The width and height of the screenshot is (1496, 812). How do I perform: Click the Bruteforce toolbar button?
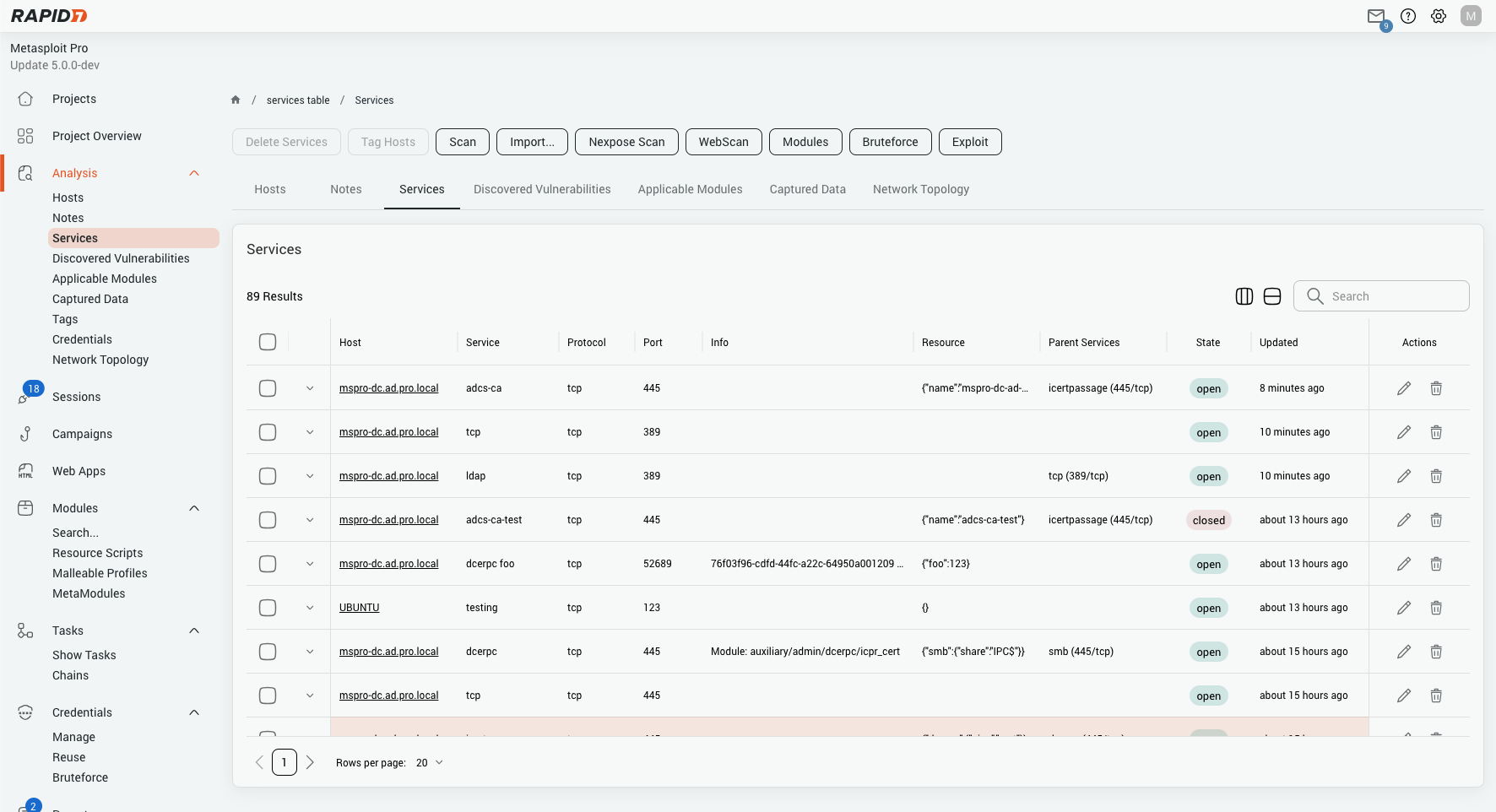(890, 142)
